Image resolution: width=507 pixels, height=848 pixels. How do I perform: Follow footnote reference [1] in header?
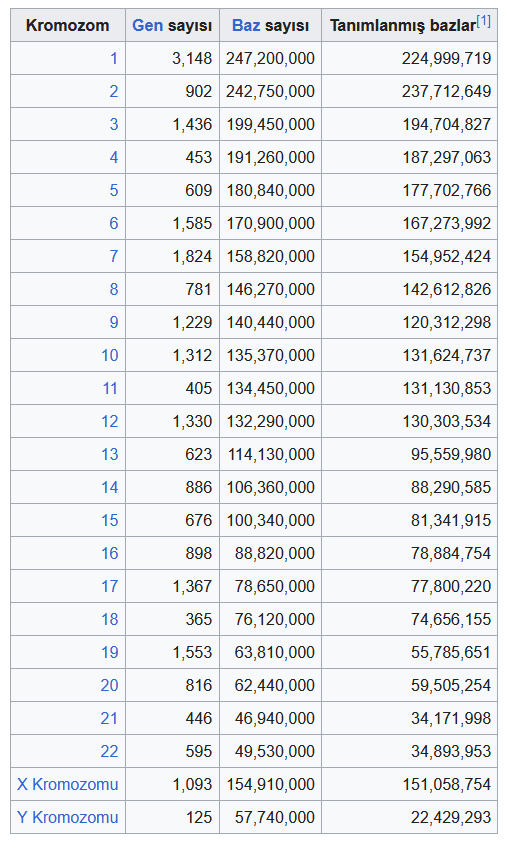pos(484,21)
